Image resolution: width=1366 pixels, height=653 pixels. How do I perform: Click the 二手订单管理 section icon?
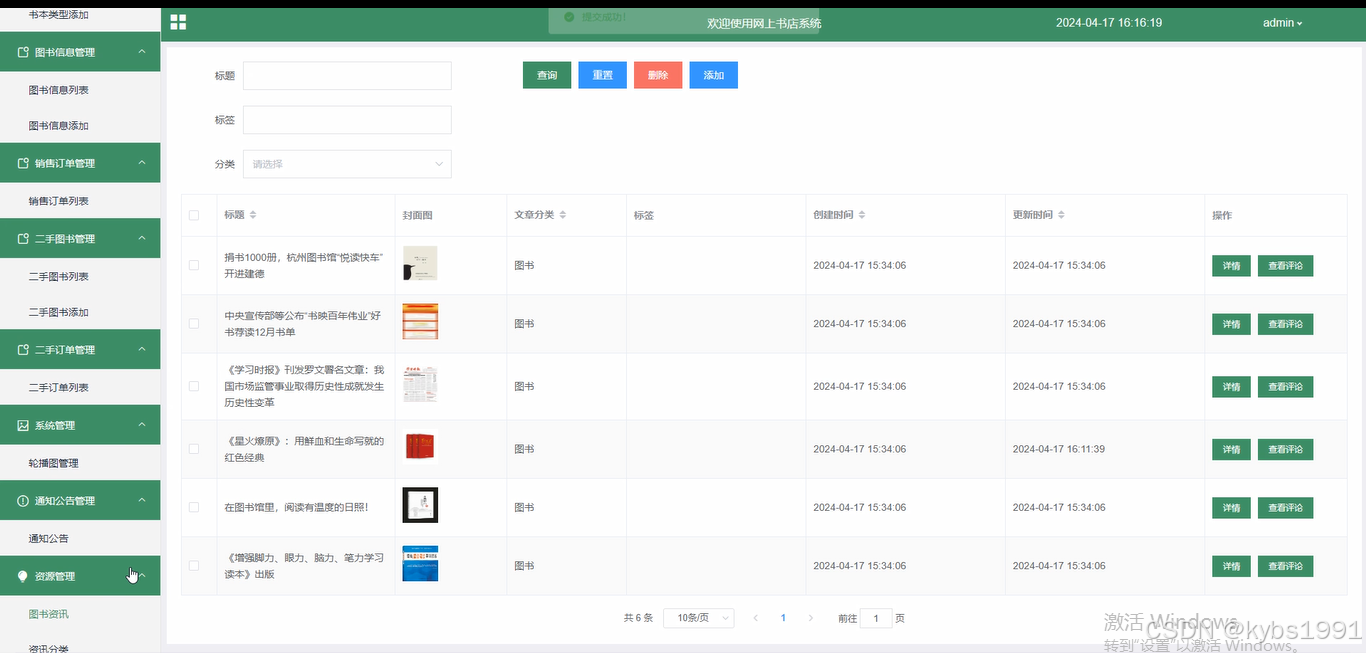coord(23,350)
